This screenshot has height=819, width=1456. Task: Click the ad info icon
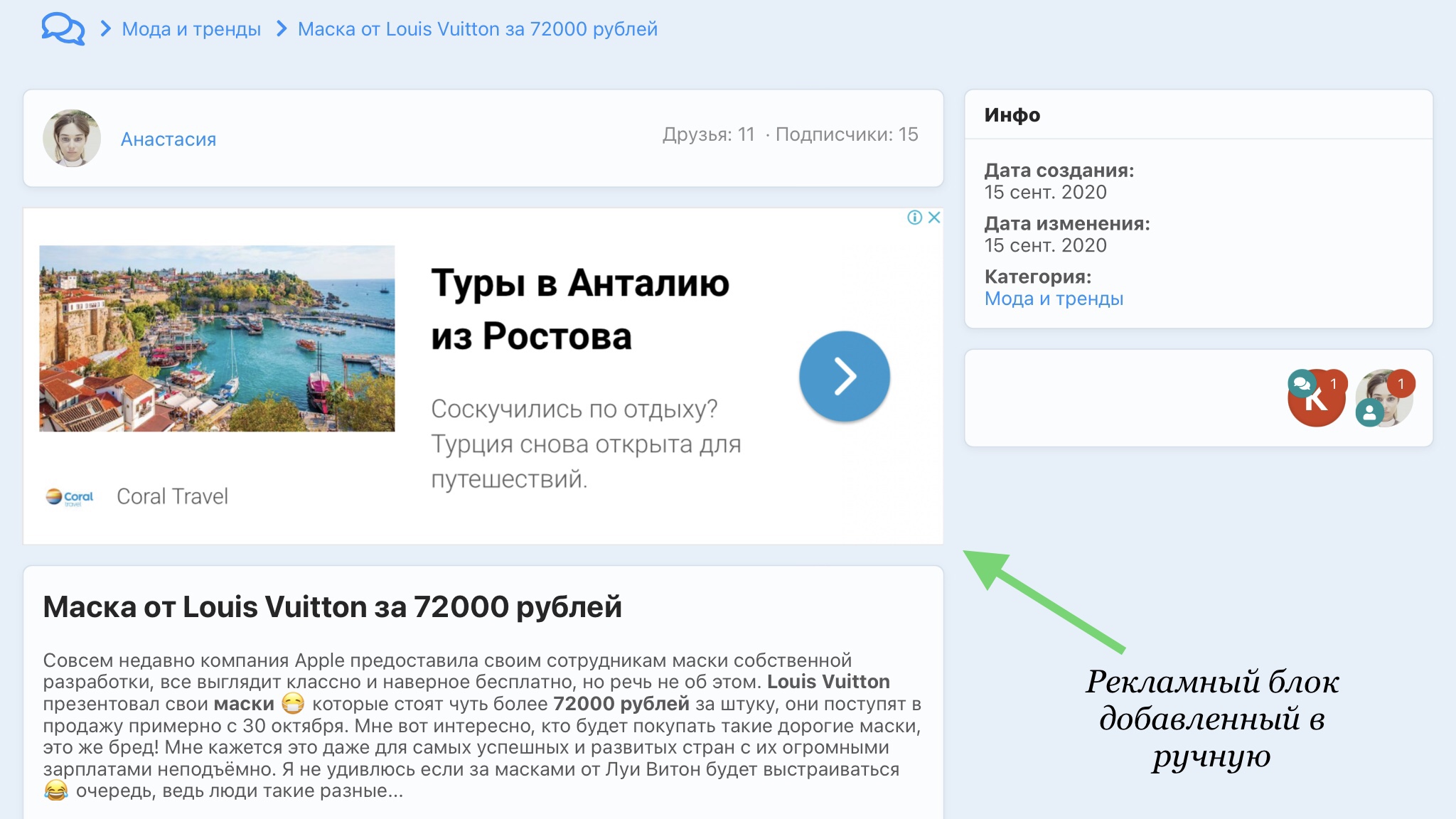pyautogui.click(x=914, y=218)
